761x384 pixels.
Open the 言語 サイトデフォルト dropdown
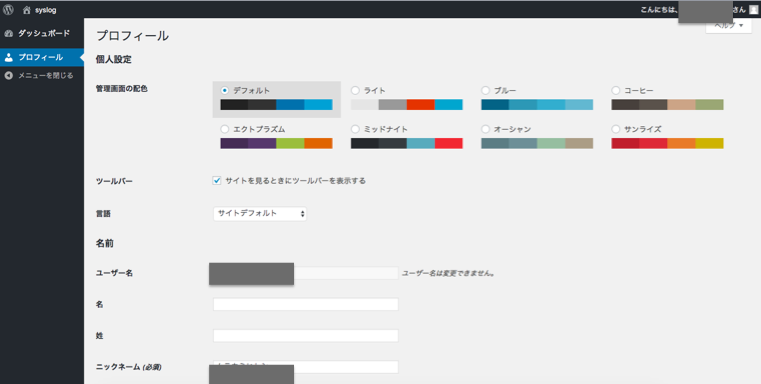[260, 214]
